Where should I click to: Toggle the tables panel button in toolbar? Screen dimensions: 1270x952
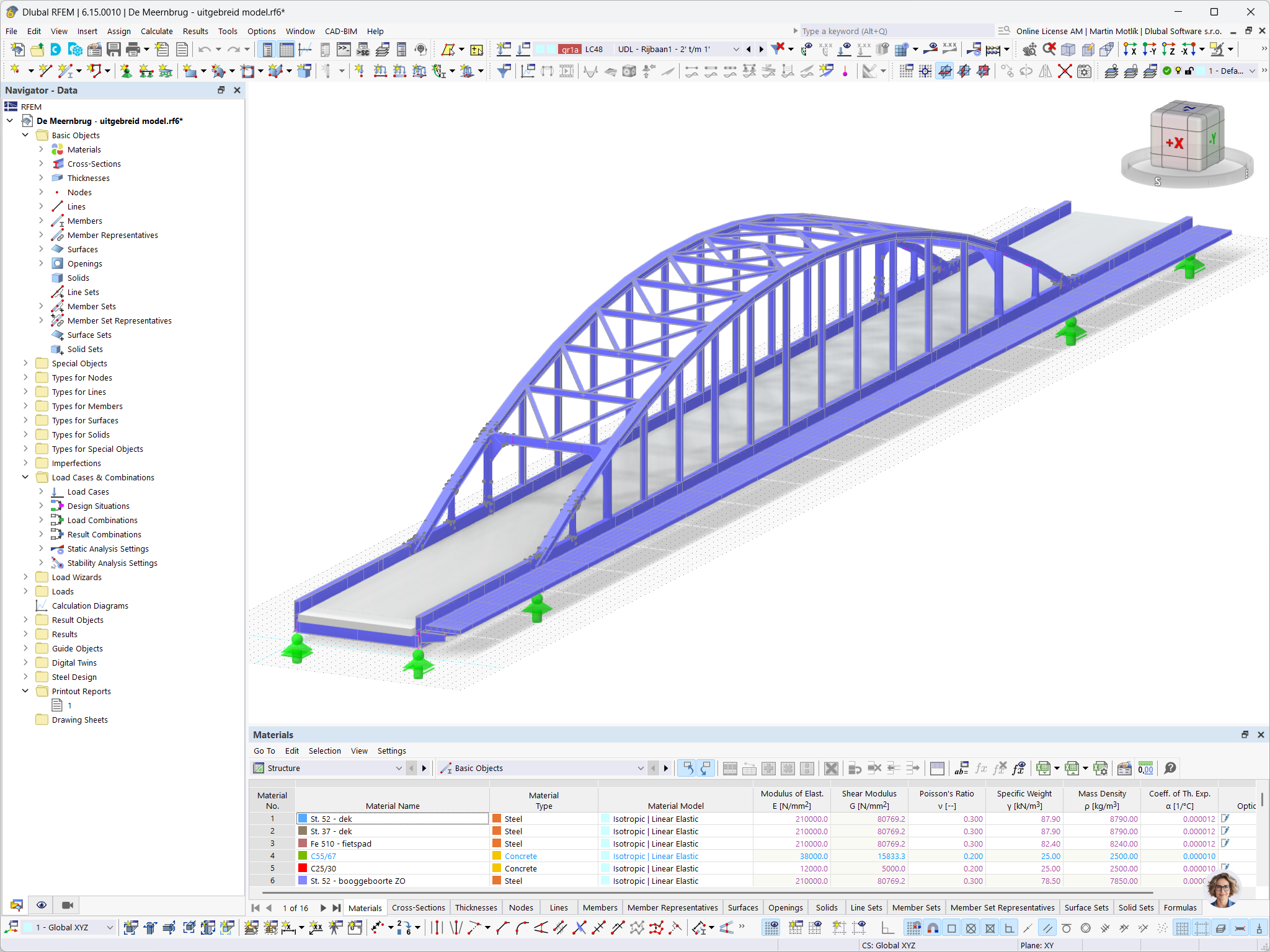click(286, 50)
